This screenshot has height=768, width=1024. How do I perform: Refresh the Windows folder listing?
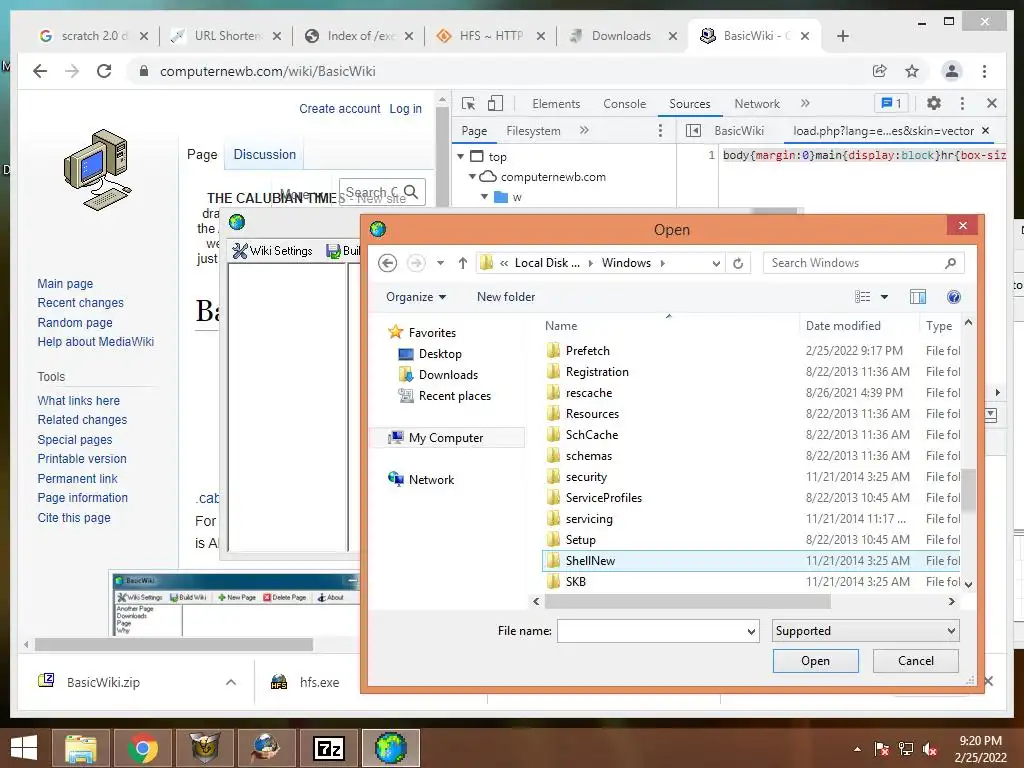[x=738, y=263]
